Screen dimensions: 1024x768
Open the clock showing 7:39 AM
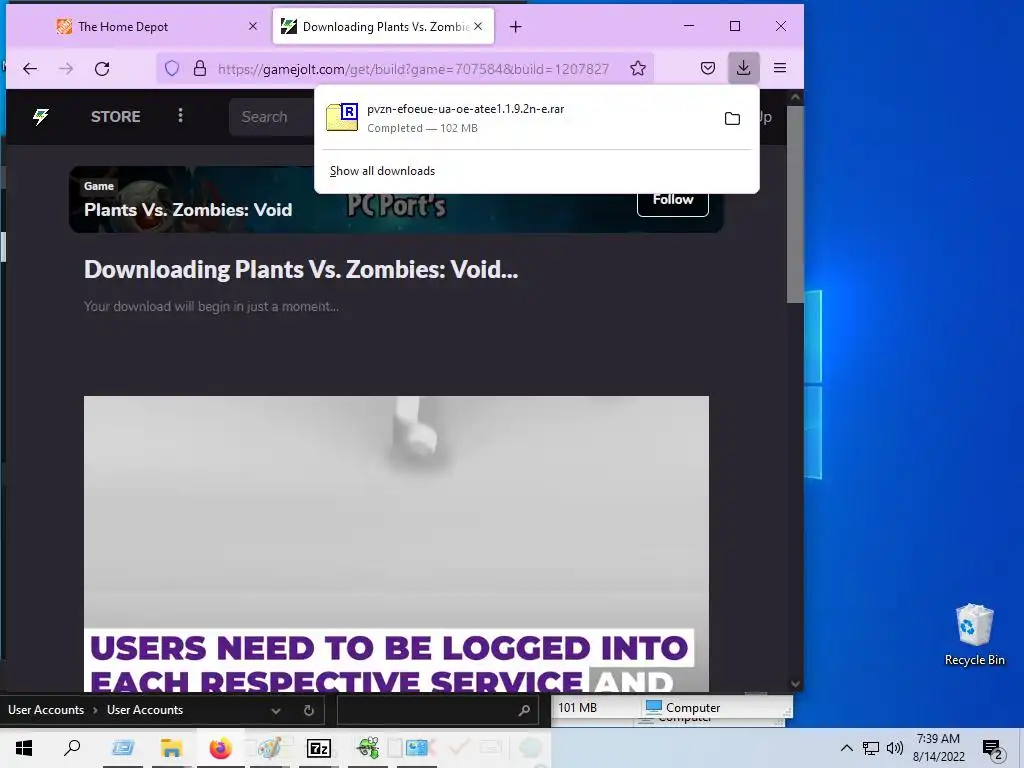(x=938, y=748)
